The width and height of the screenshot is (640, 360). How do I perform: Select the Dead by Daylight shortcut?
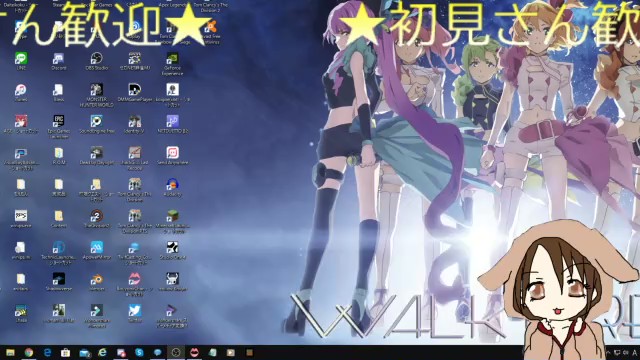pyautogui.click(x=96, y=155)
